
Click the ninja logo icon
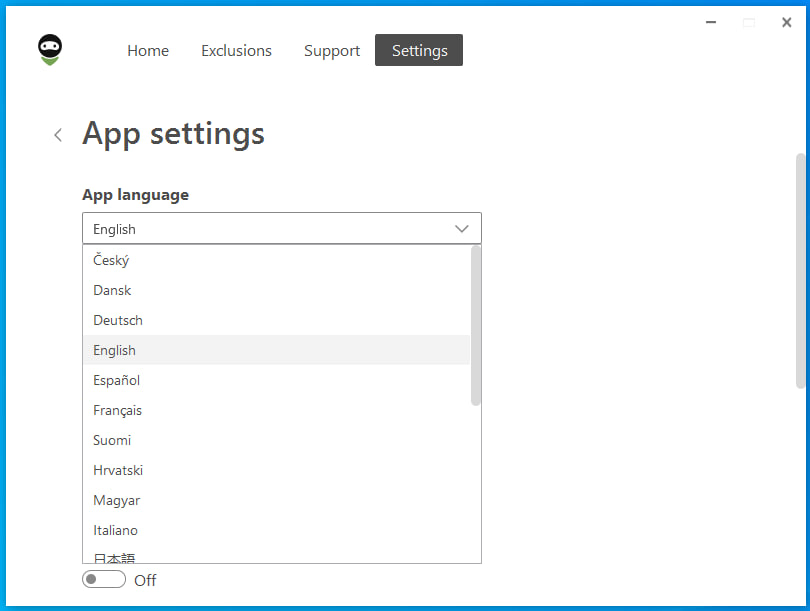click(x=50, y=50)
